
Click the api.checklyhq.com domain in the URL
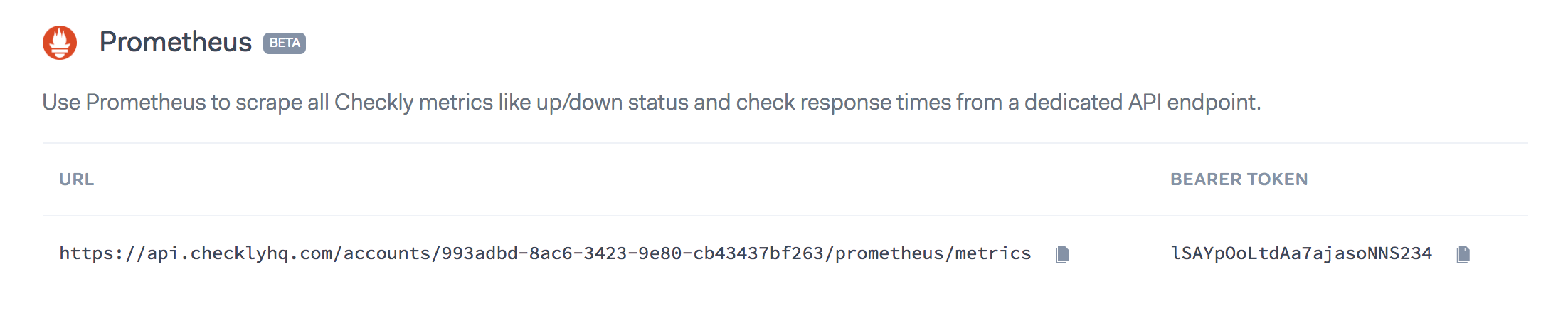pyautogui.click(x=240, y=253)
